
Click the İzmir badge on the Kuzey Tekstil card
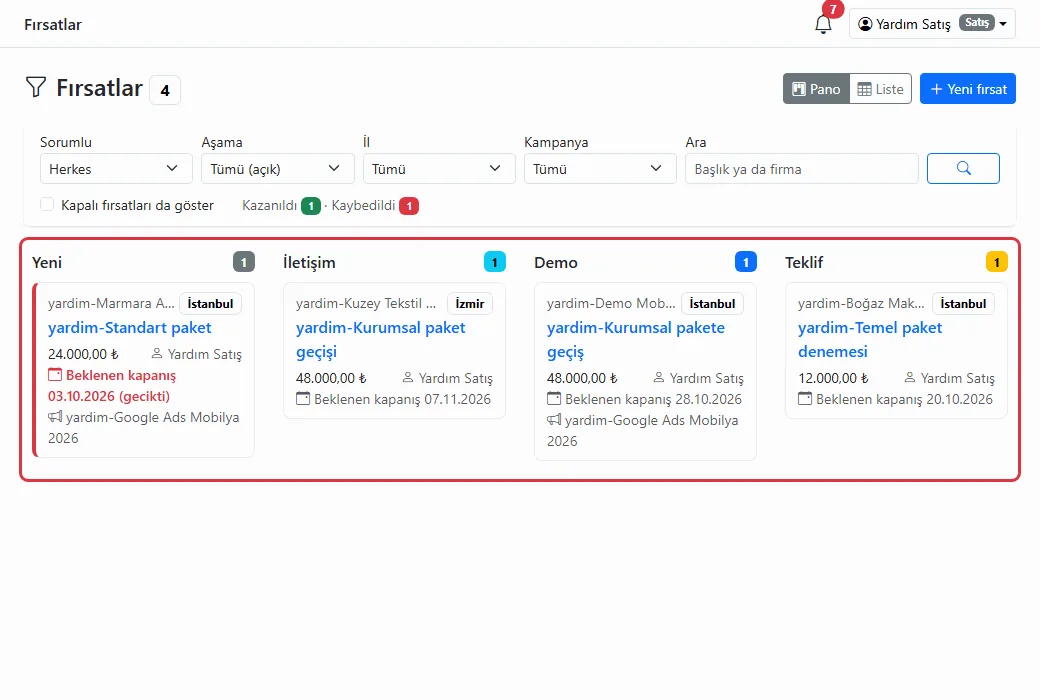click(x=470, y=303)
